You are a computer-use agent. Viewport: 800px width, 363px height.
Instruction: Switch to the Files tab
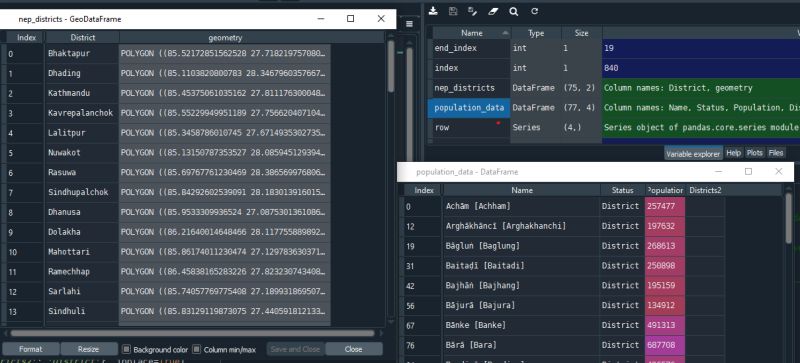[x=776, y=153]
